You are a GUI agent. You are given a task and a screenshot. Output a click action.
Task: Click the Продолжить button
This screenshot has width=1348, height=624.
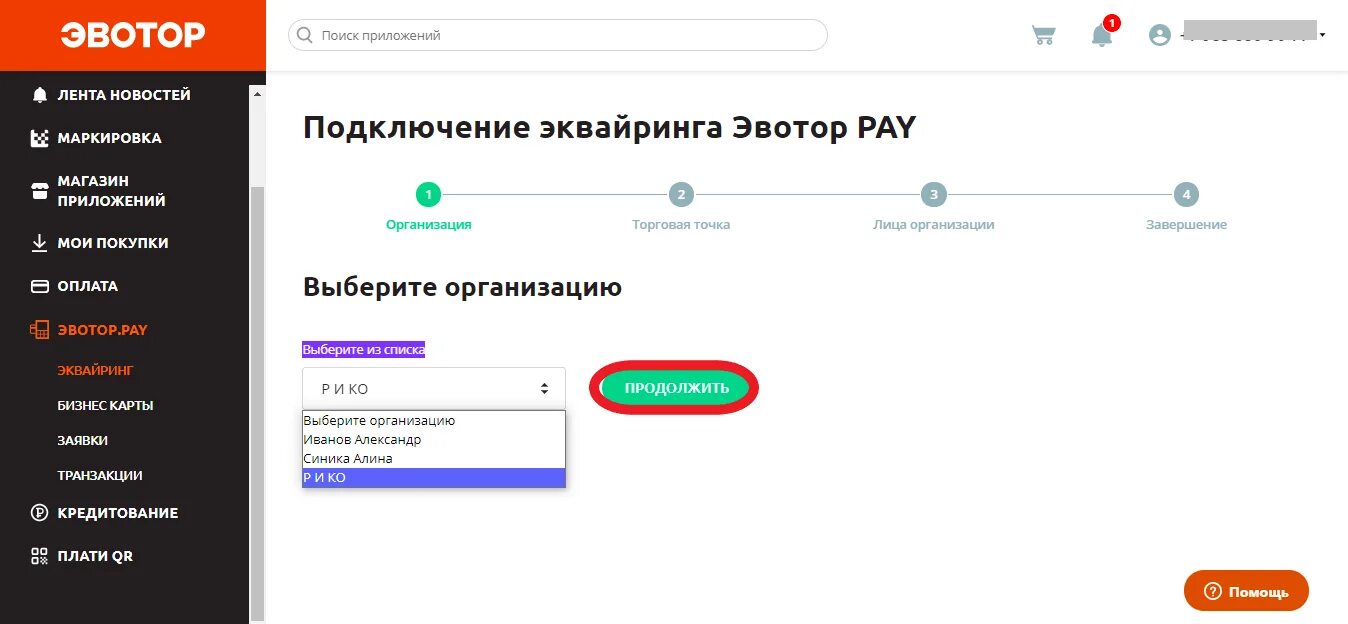pyautogui.click(x=677, y=388)
